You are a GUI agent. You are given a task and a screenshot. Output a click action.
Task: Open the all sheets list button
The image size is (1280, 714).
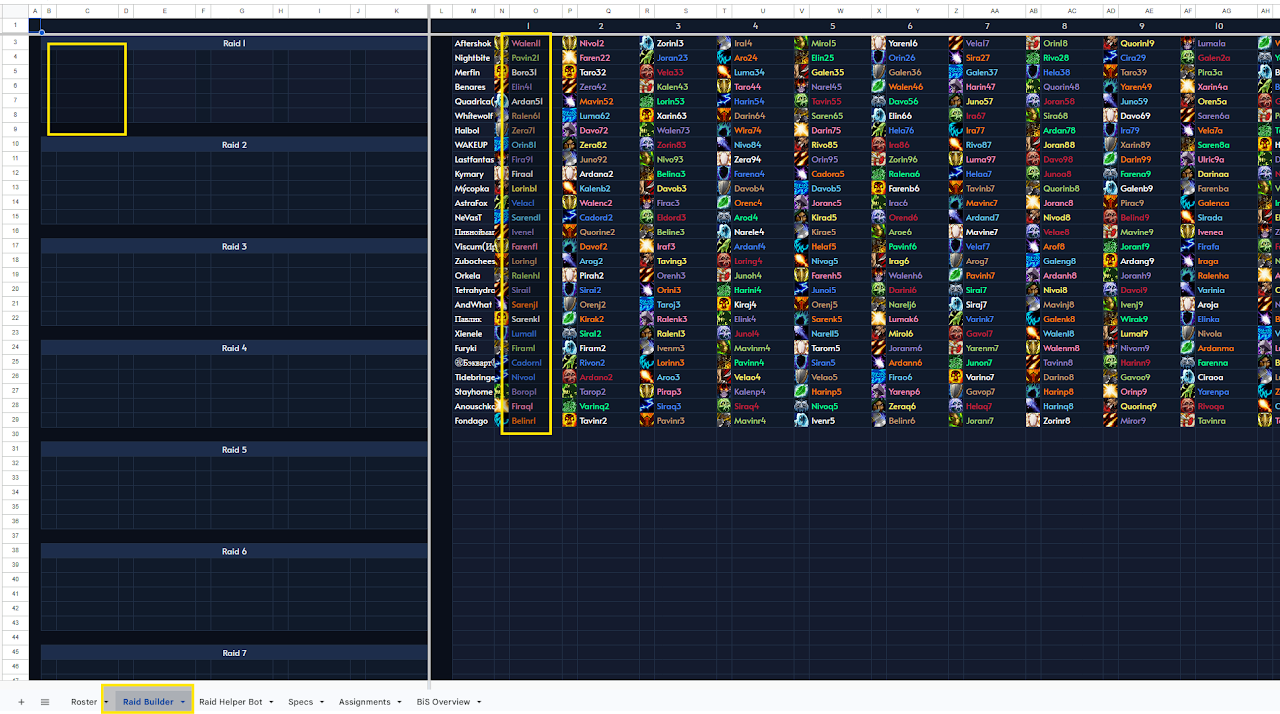(45, 702)
